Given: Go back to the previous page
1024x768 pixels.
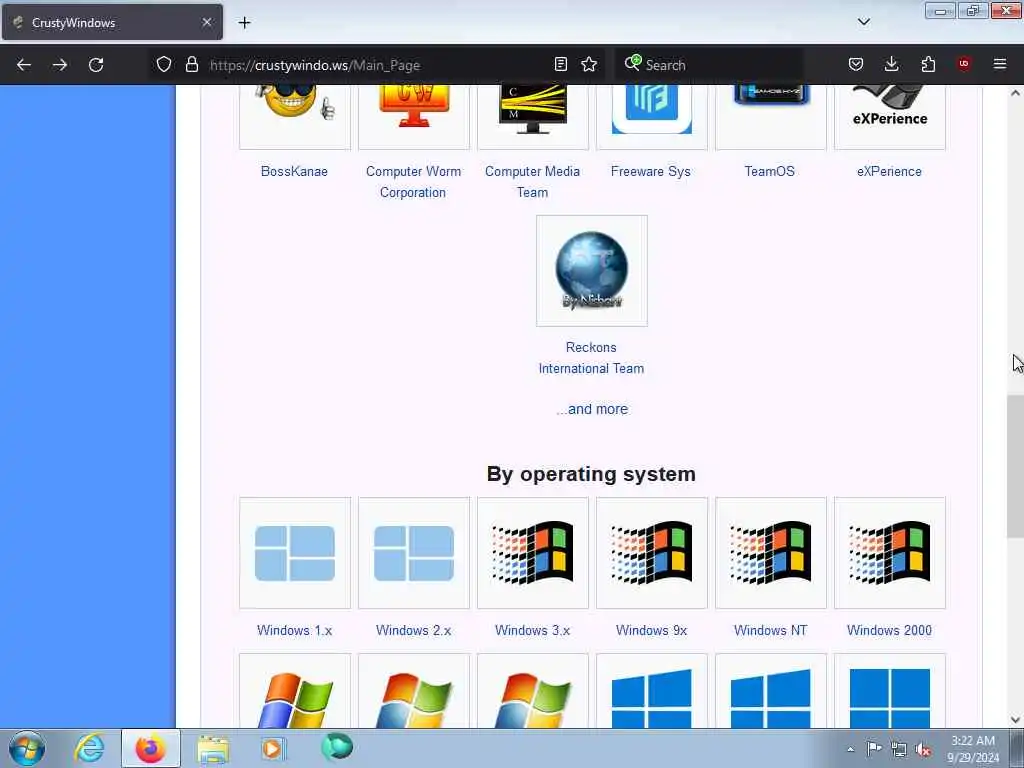Looking at the screenshot, I should (24, 65).
